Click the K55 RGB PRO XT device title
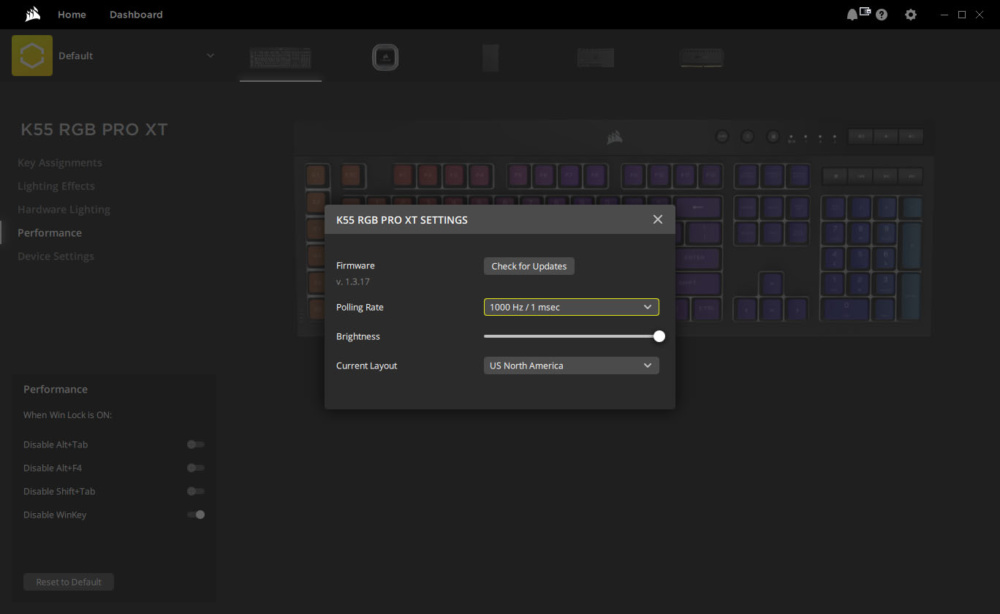The image size is (1000, 614). [94, 129]
